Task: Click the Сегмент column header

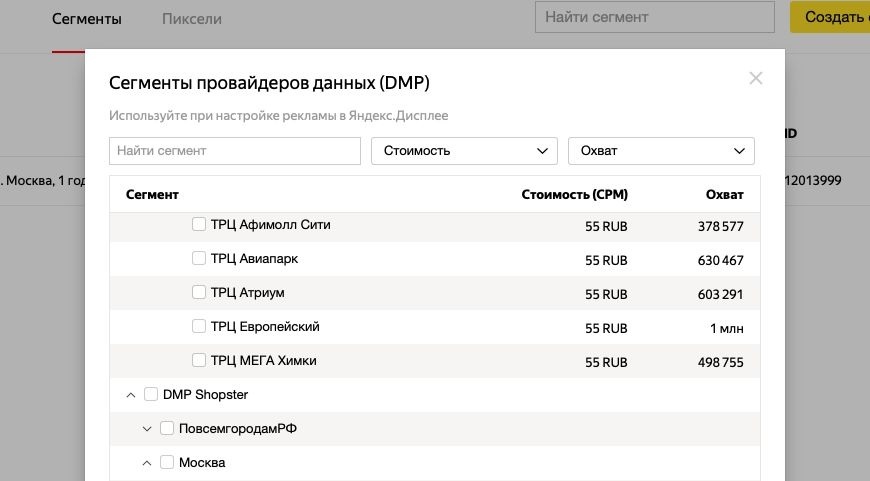Action: click(x=152, y=195)
